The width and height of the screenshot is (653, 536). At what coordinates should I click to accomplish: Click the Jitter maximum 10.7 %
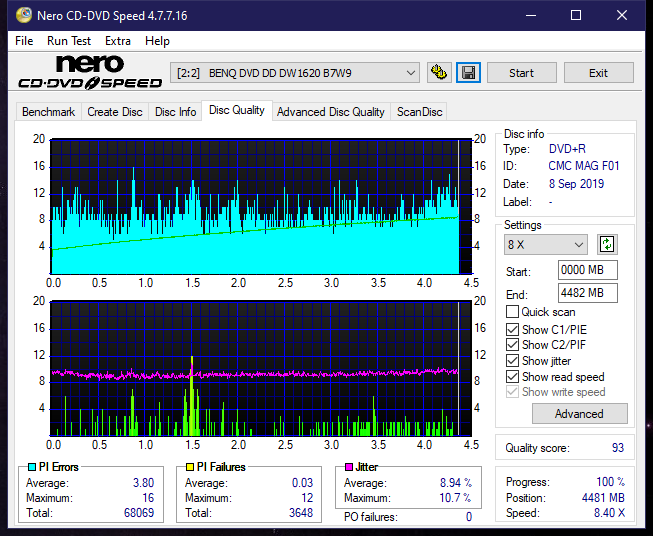tap(455, 498)
